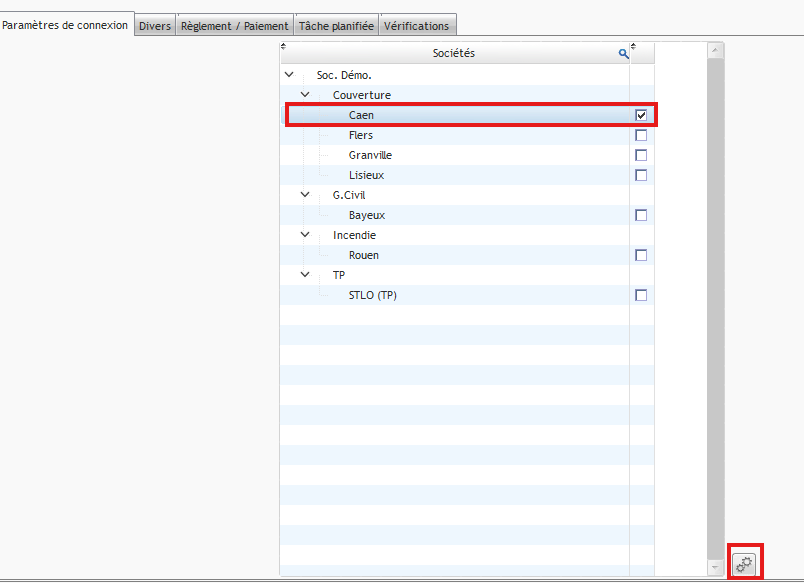Viewport: 804px width, 583px height.
Task: Click the vertical scrollbar track
Action: pos(715,300)
